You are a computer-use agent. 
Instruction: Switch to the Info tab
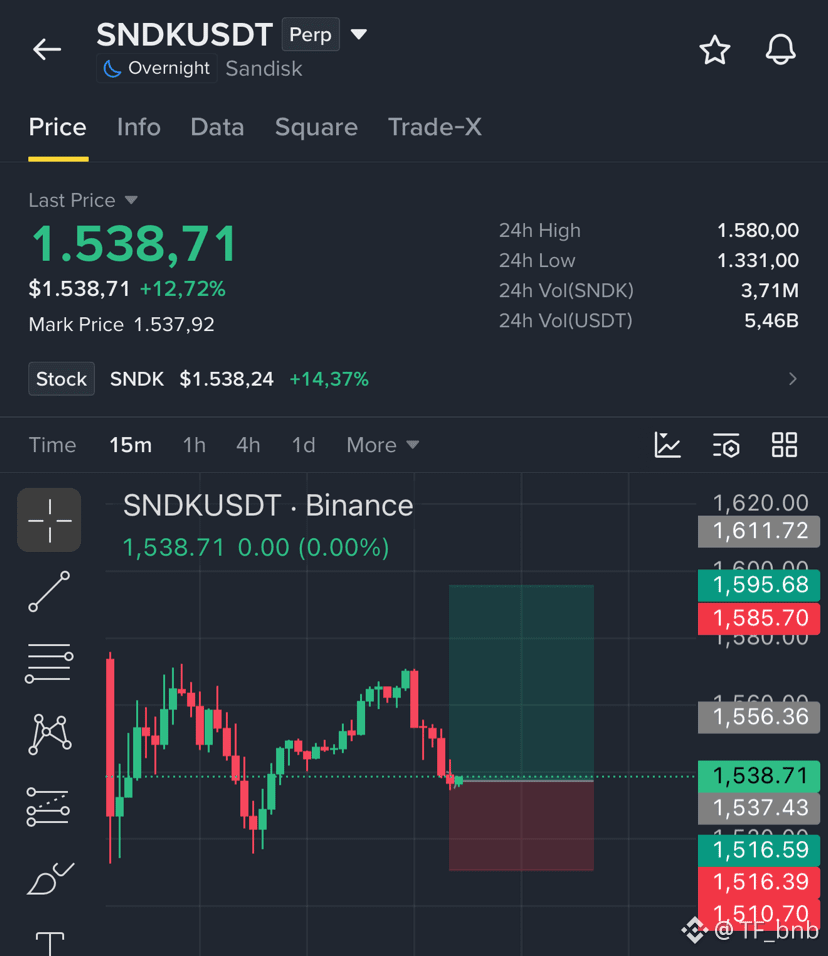tap(138, 127)
